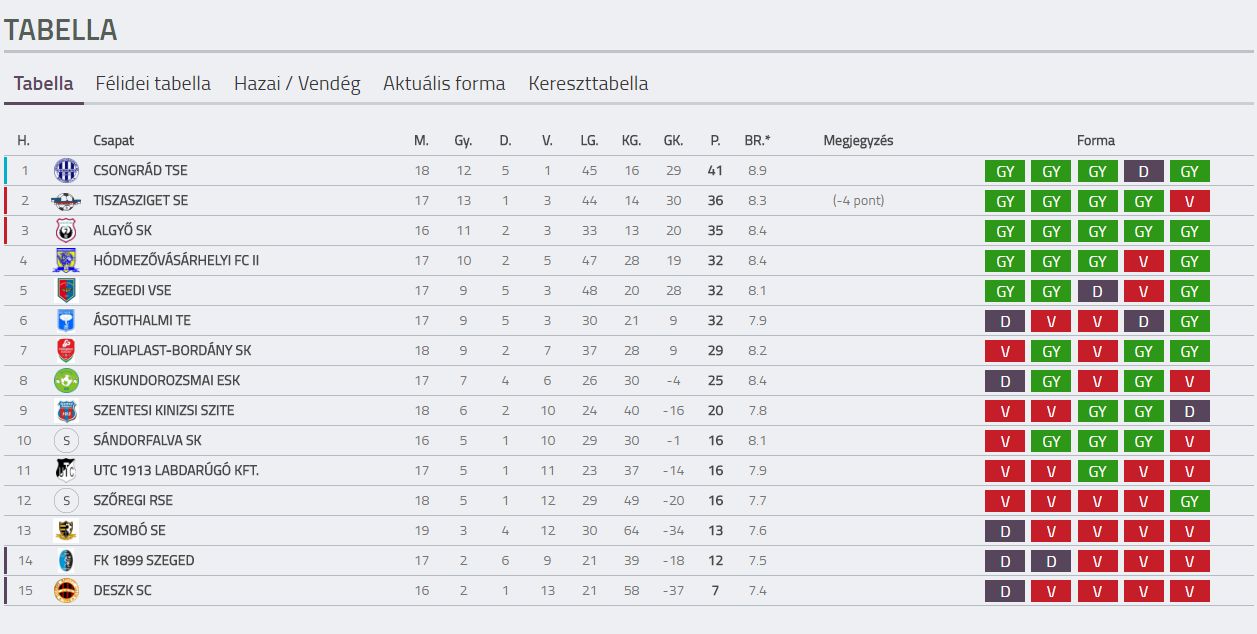Click the Foliaplast-Bordány SK red badge
This screenshot has width=1257, height=634.
tap(66, 350)
